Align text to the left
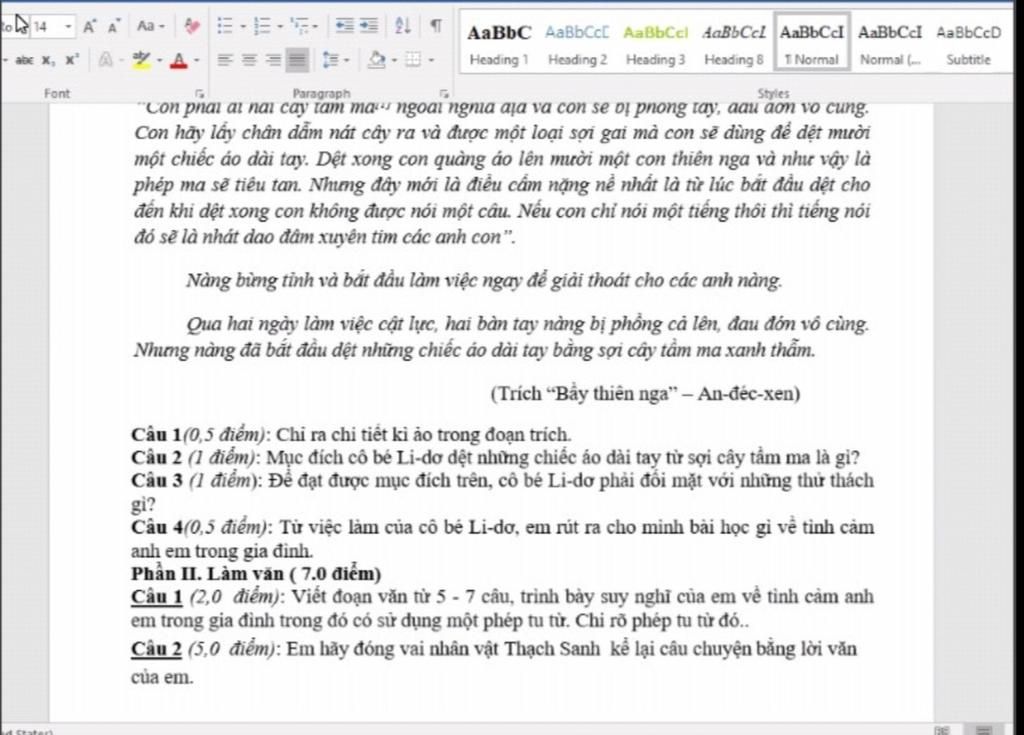 (x=225, y=60)
